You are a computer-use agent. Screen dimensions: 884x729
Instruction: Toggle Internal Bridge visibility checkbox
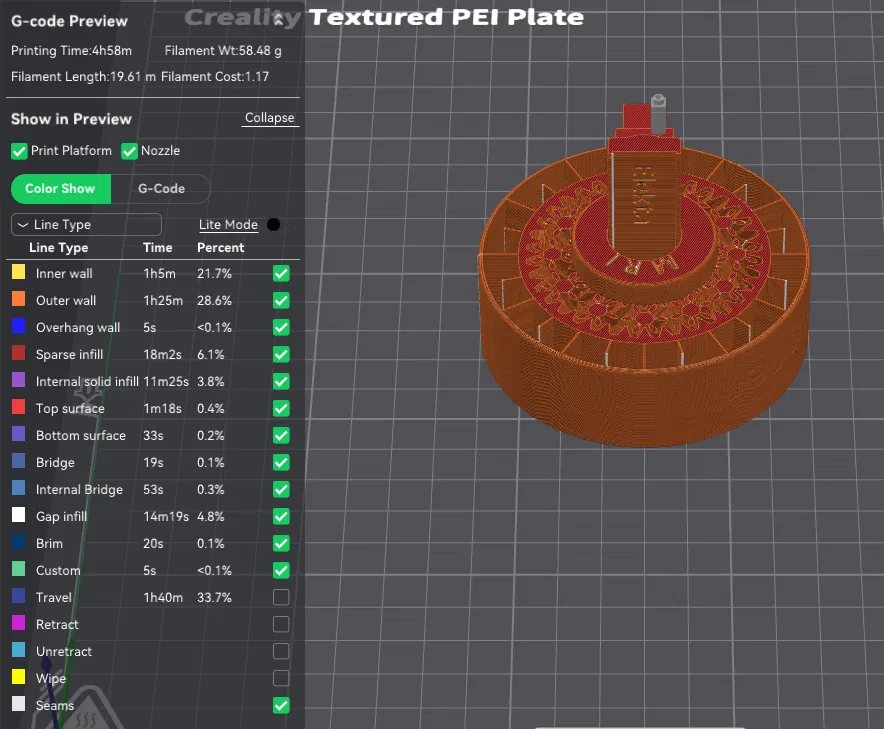tap(281, 489)
